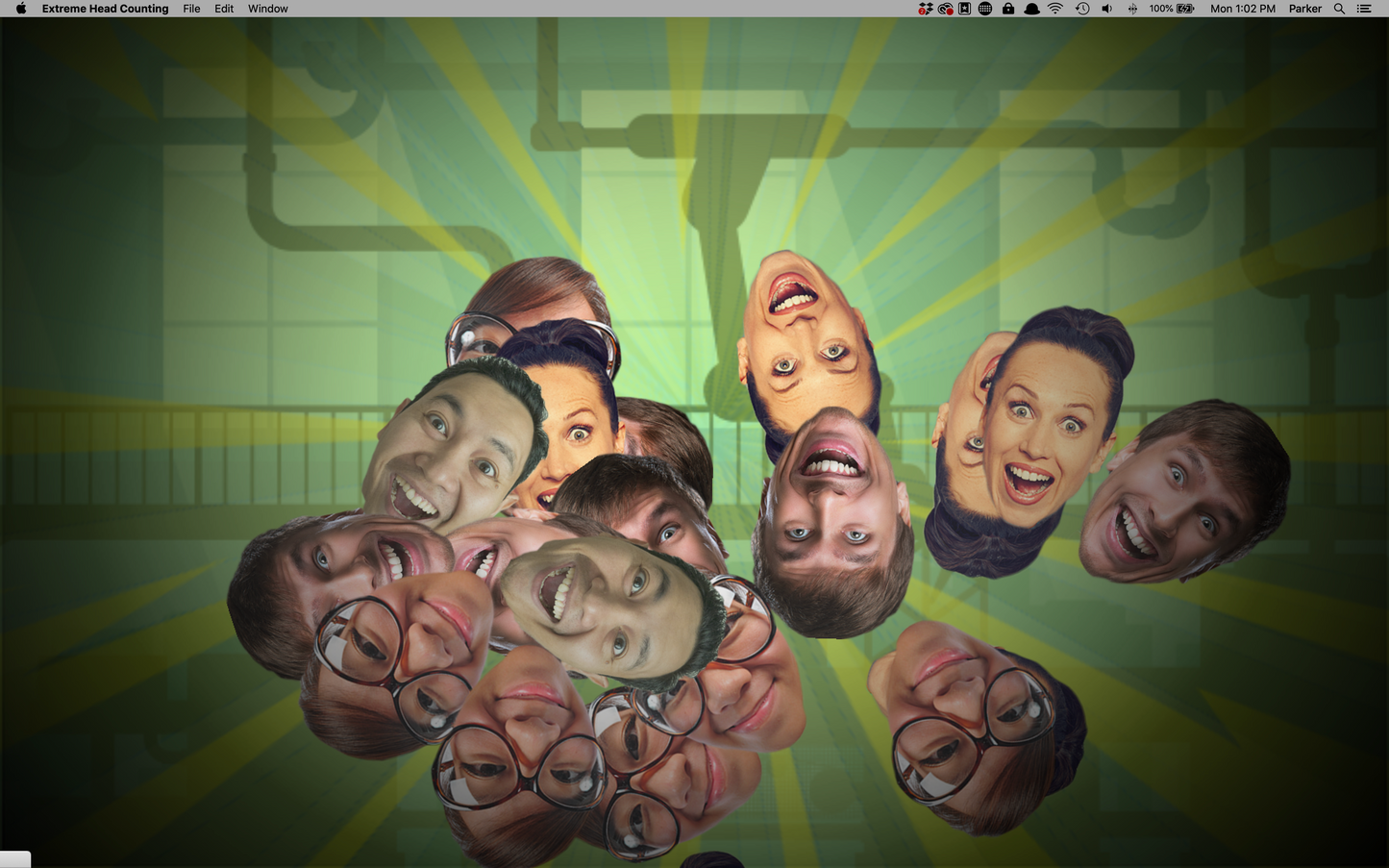Open the Parker user menu

coord(1305,9)
